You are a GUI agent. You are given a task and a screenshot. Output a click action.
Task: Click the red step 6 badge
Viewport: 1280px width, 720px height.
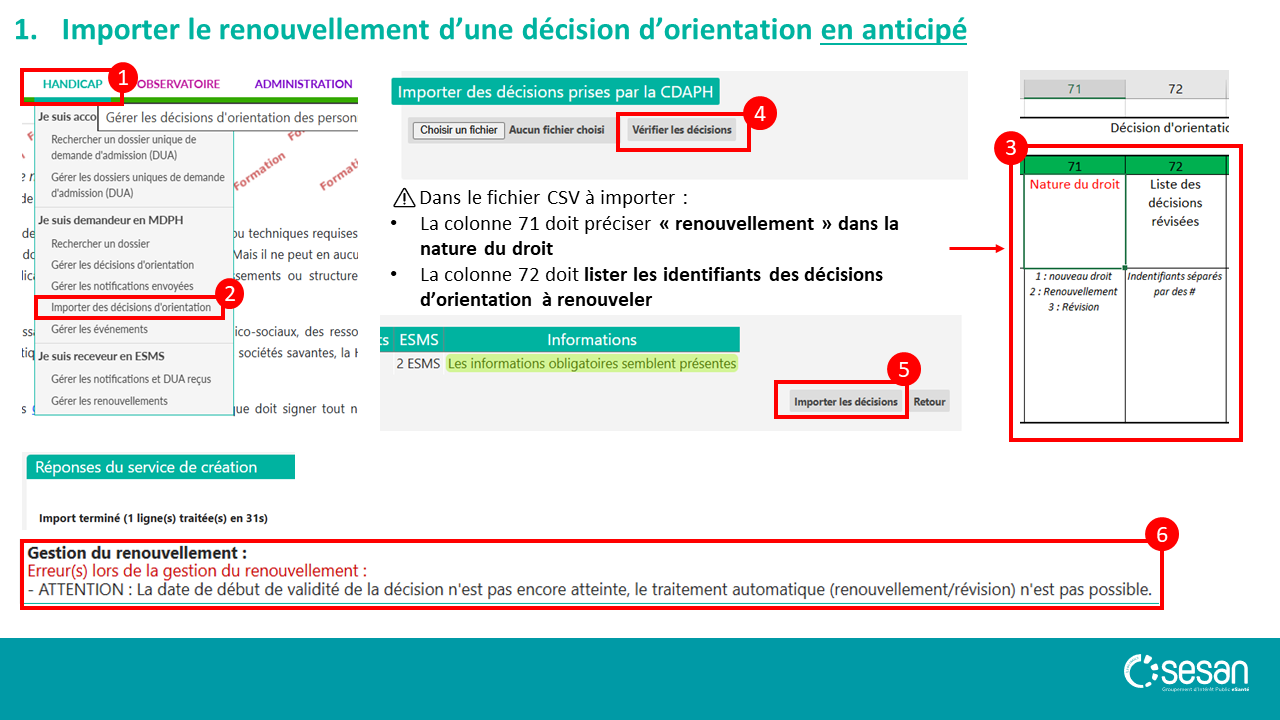pyautogui.click(x=1162, y=535)
